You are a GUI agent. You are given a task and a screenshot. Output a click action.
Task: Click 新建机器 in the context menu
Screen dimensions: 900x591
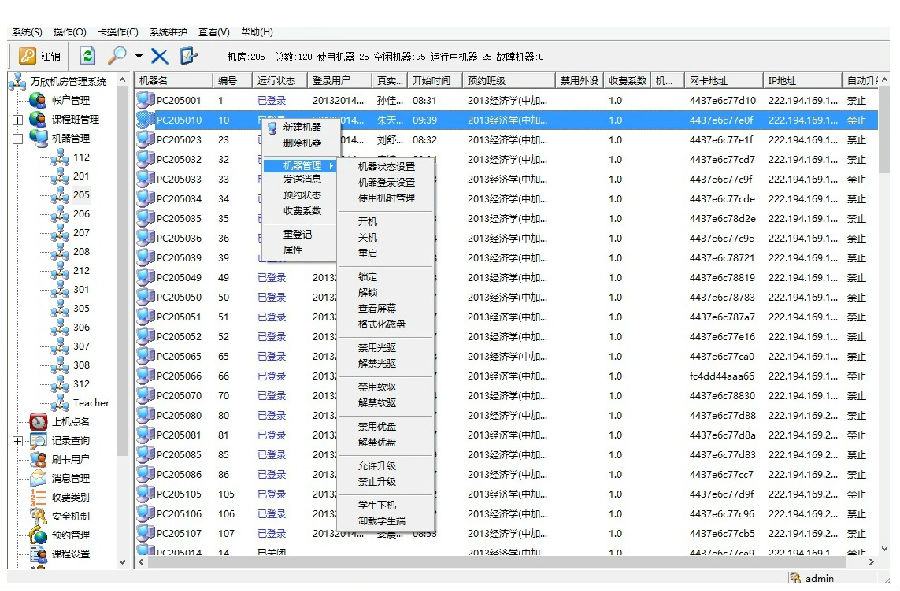click(x=301, y=128)
